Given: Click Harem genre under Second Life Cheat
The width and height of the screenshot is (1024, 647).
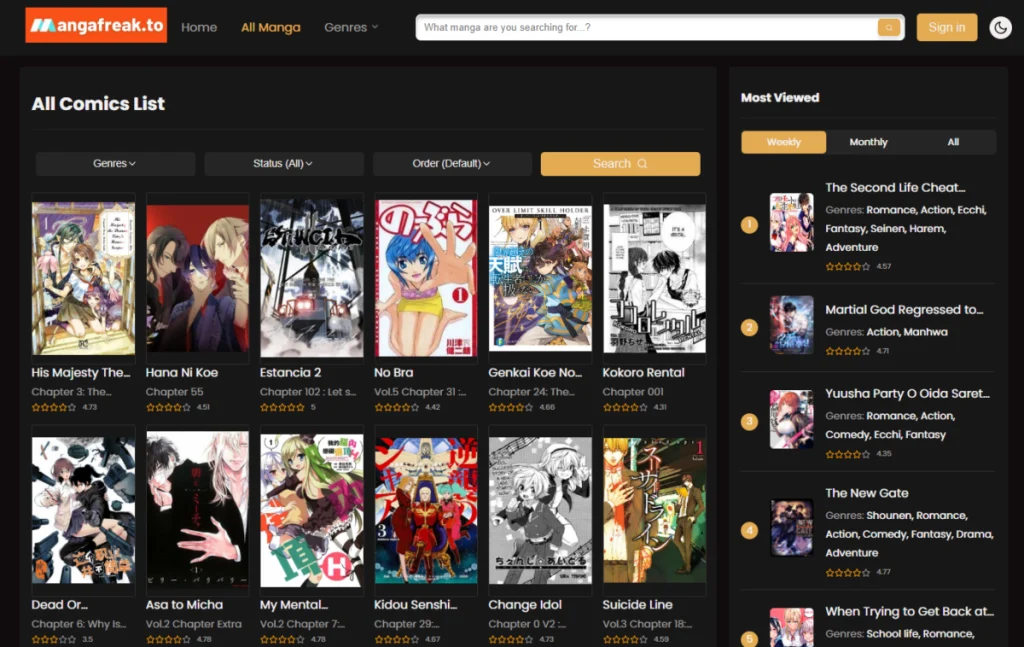Looking at the screenshot, I should coord(927,229).
